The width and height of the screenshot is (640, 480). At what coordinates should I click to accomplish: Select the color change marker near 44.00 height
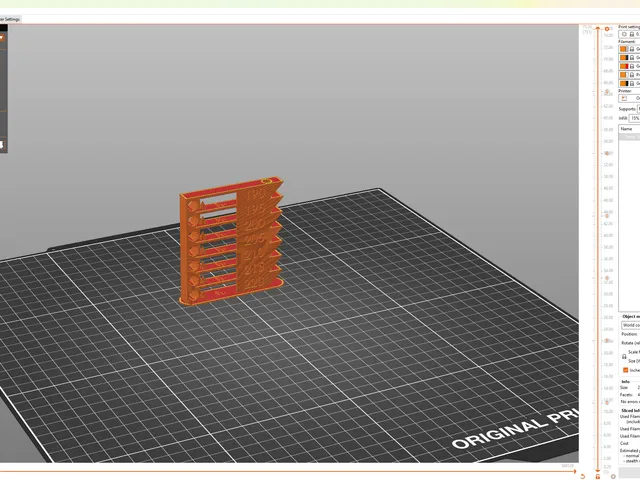coord(607,215)
